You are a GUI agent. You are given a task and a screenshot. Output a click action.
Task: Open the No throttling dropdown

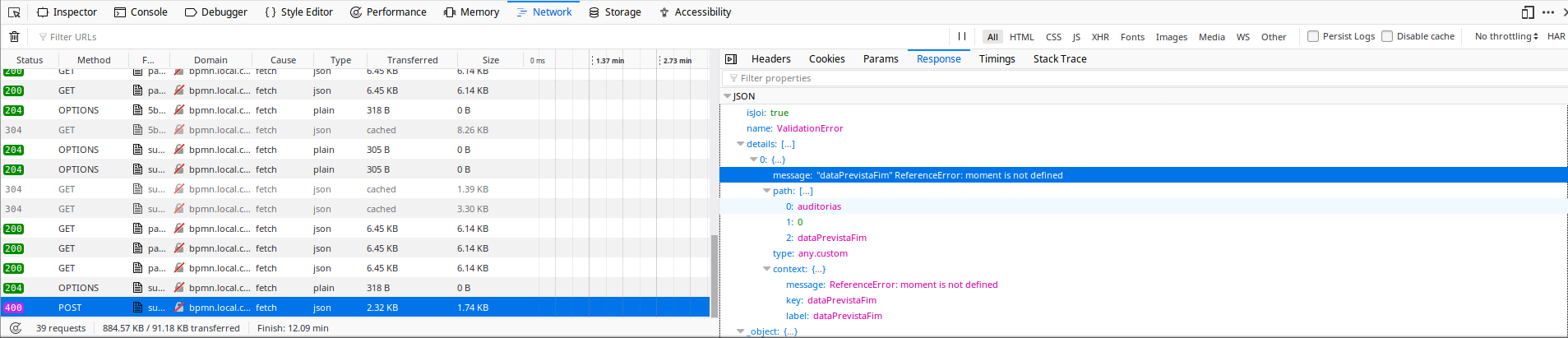point(1506,36)
